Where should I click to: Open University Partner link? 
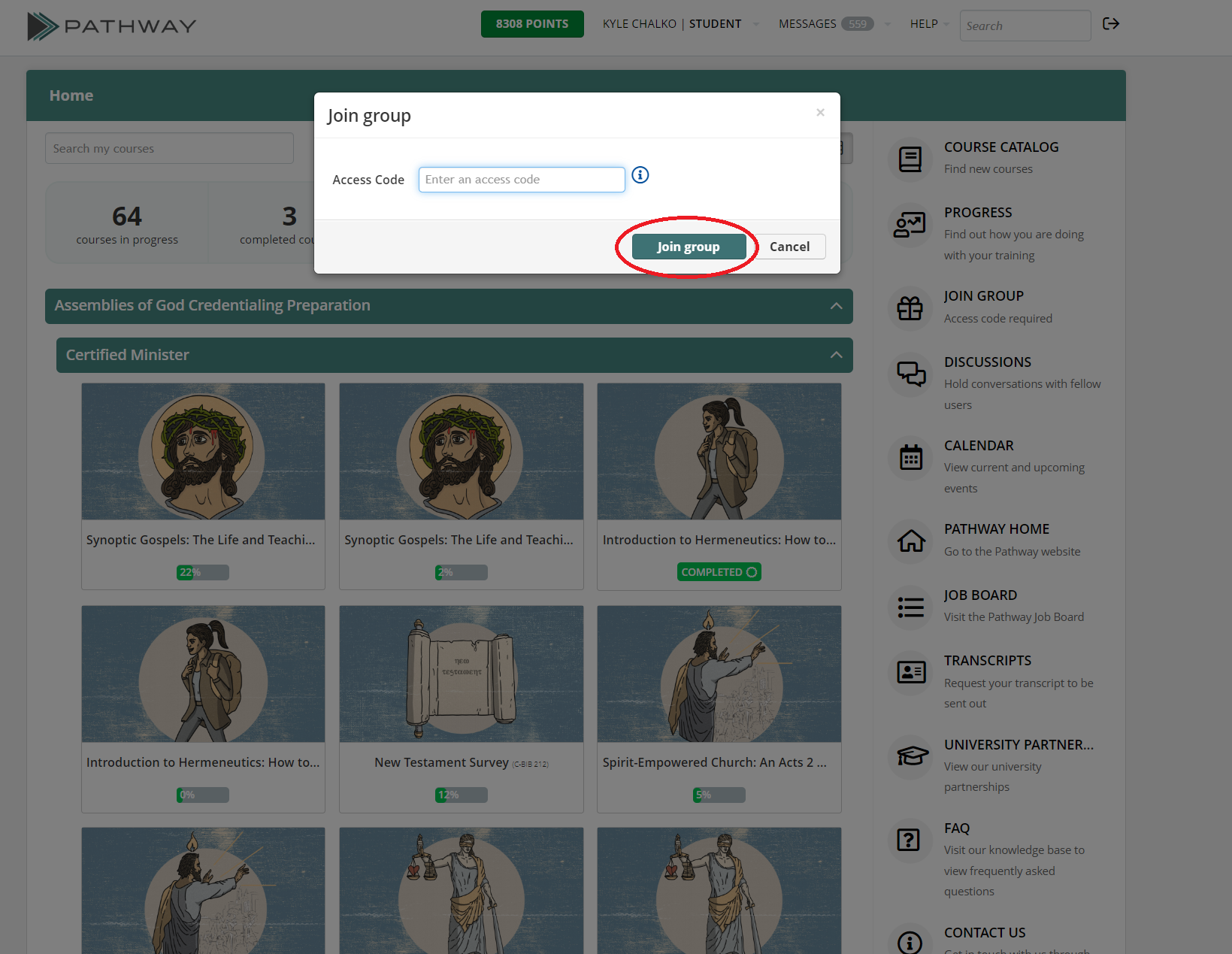coord(1019,745)
